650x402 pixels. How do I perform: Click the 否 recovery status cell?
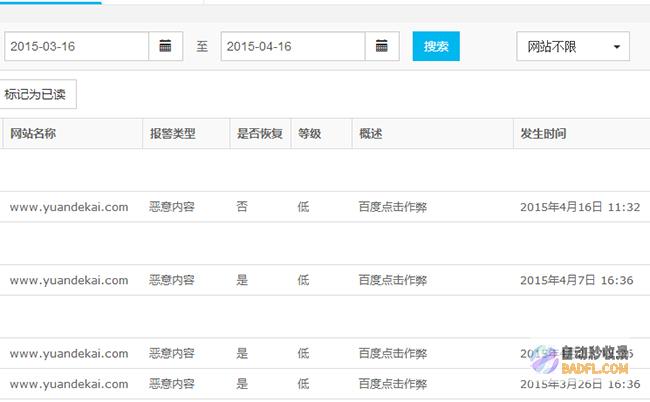click(x=242, y=206)
